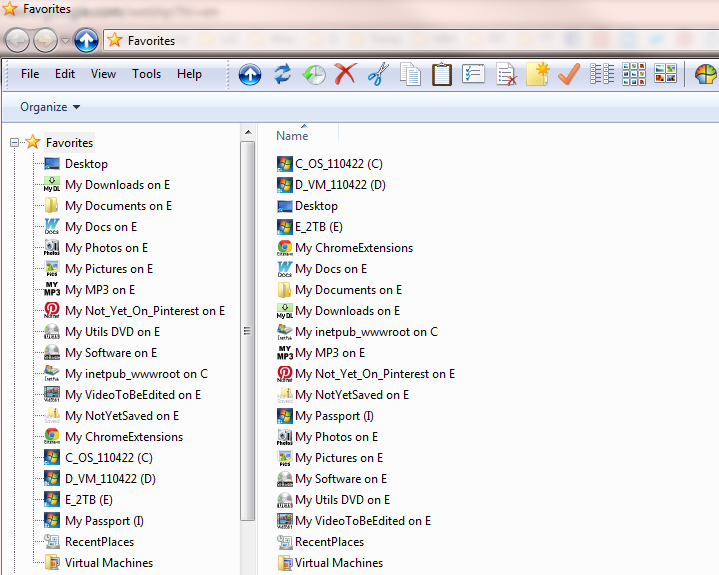Select My Photos on E in tree
Viewport: 719px width, 575px height.
[106, 248]
